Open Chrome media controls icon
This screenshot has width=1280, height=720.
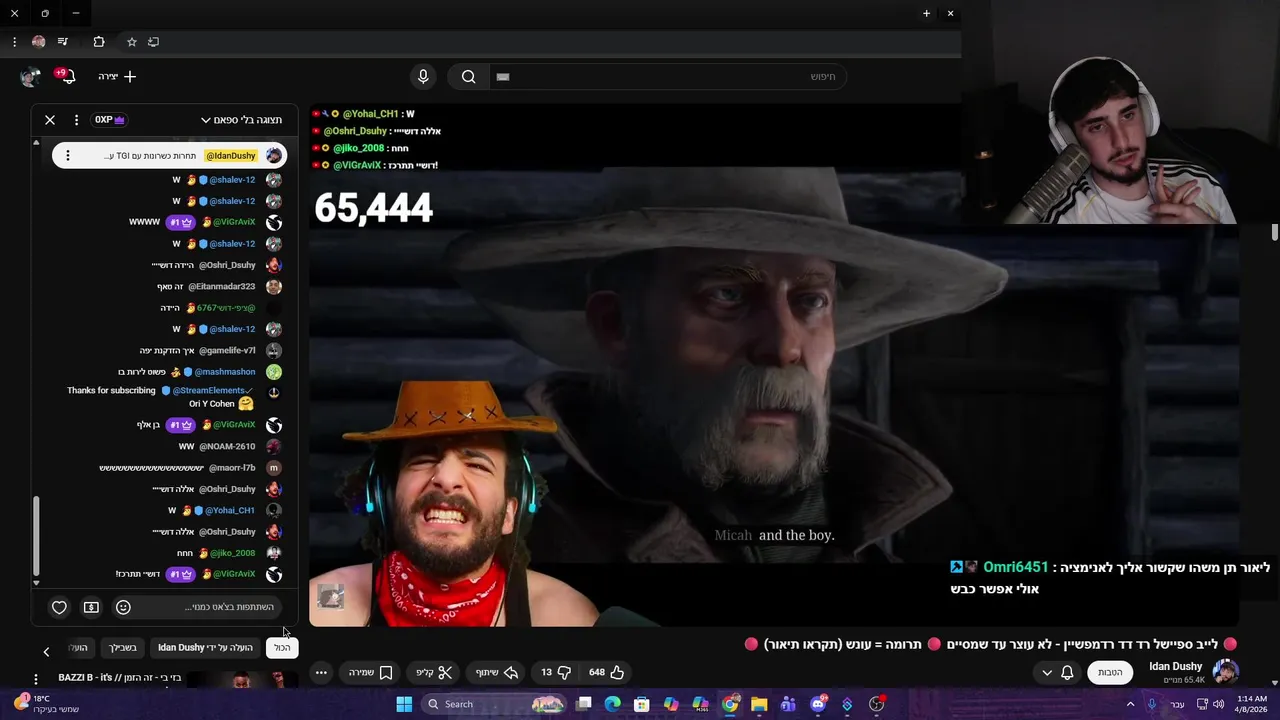point(63,42)
